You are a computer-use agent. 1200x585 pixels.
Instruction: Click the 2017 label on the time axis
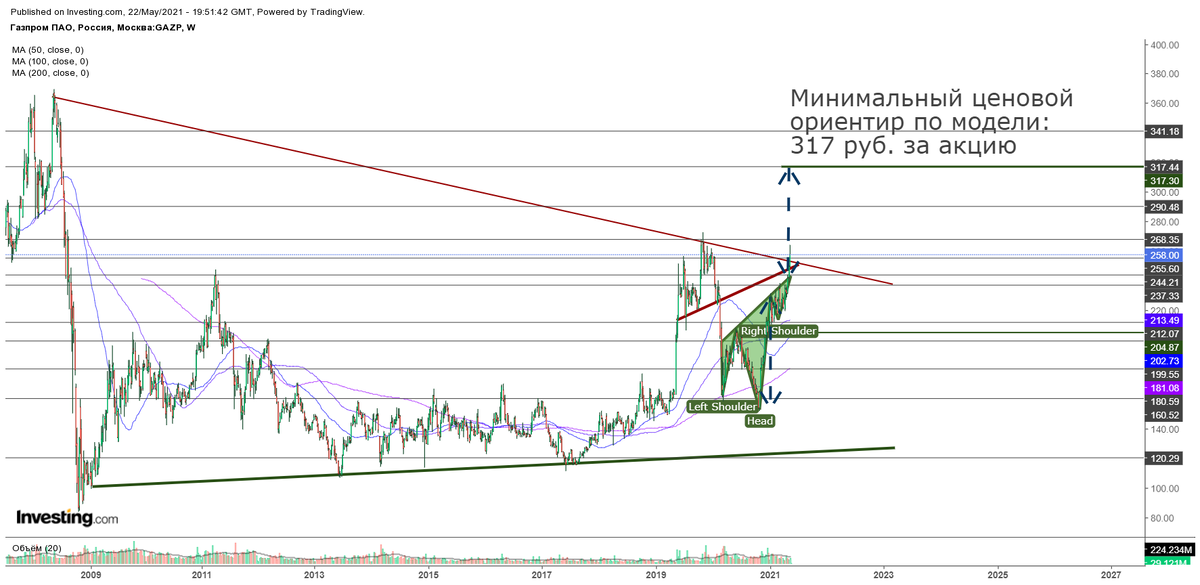pyautogui.click(x=543, y=576)
